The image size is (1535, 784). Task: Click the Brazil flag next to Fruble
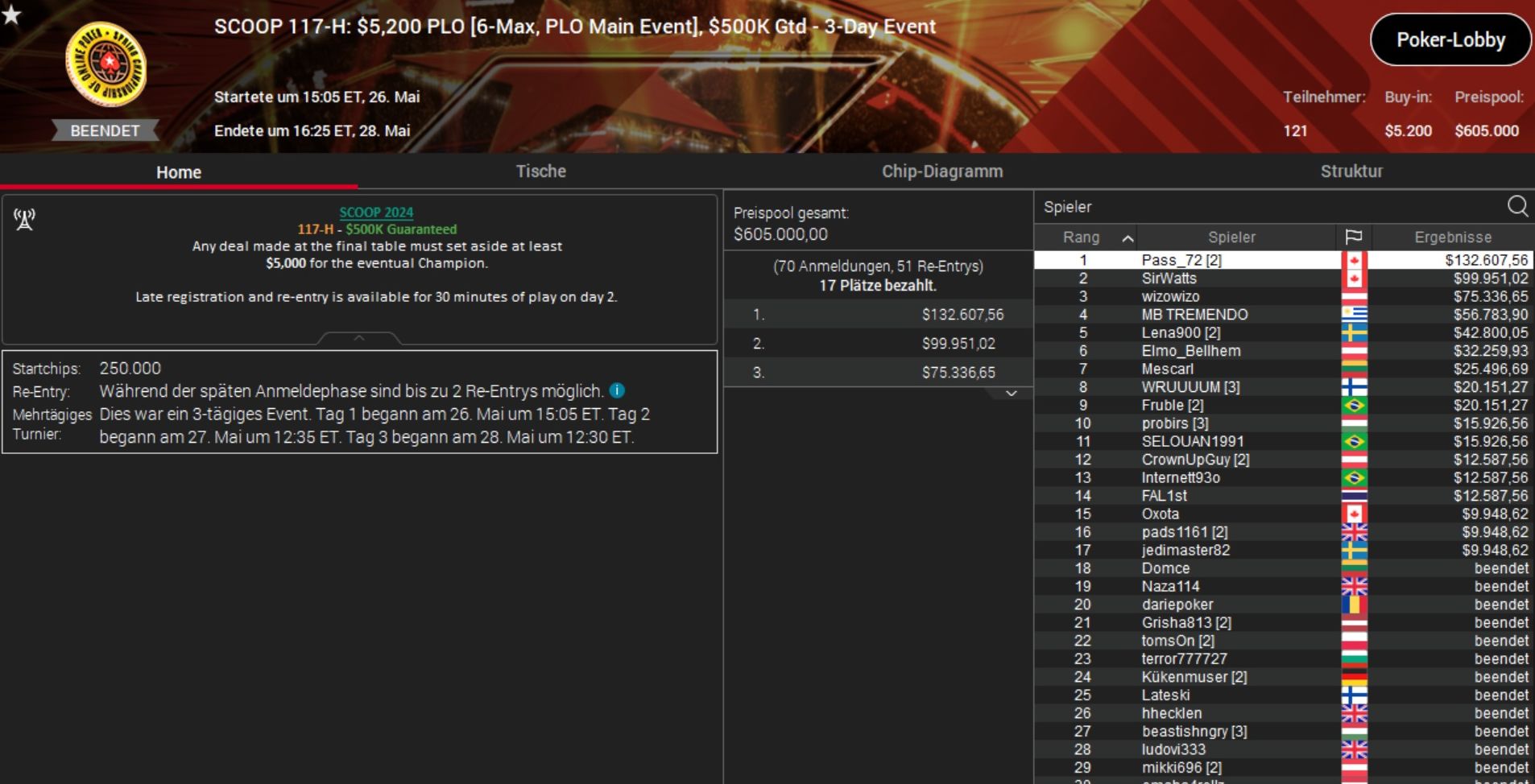pos(1354,405)
